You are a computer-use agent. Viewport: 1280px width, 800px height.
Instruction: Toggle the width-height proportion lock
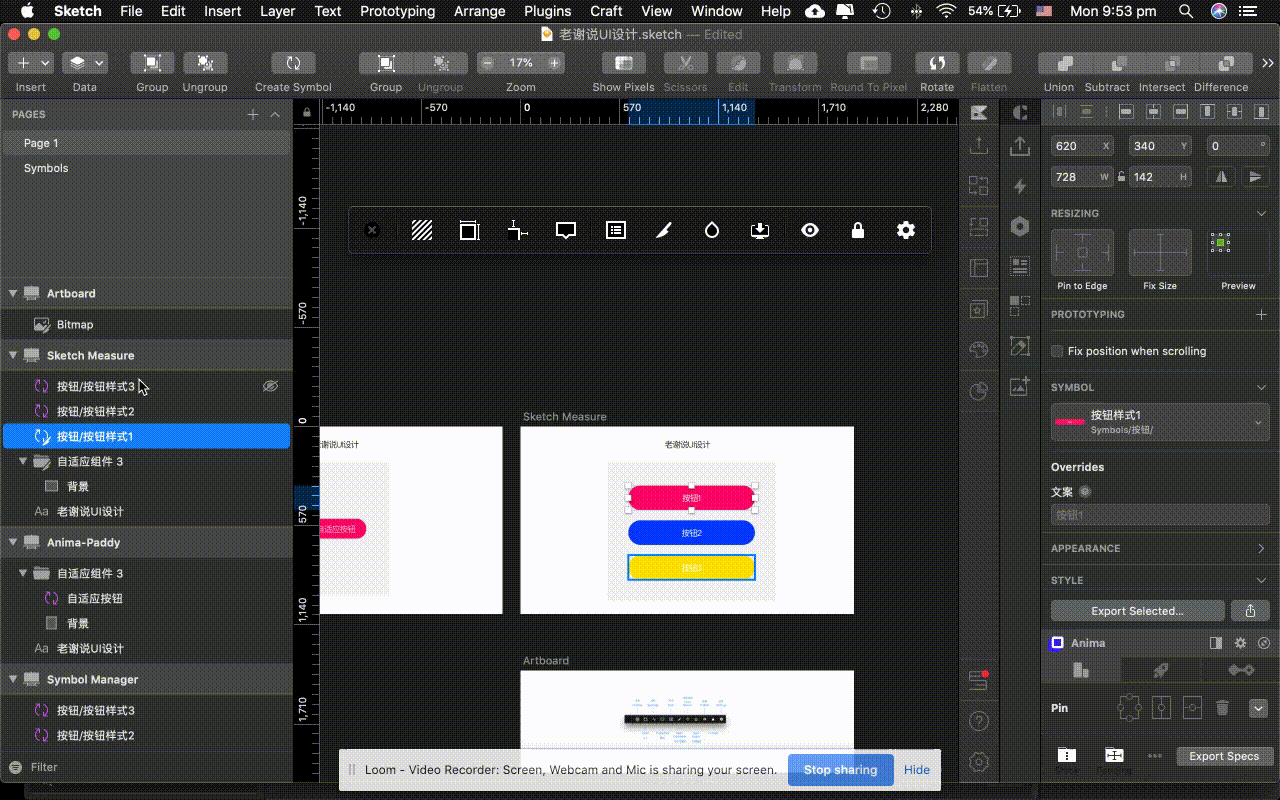click(1121, 177)
